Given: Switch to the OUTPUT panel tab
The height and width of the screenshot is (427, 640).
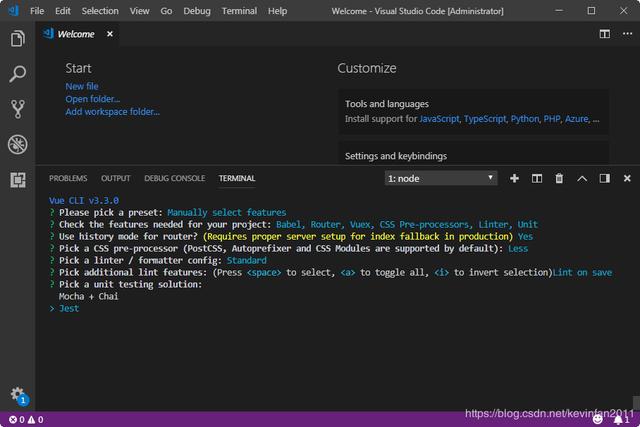Looking at the screenshot, I should point(116,178).
